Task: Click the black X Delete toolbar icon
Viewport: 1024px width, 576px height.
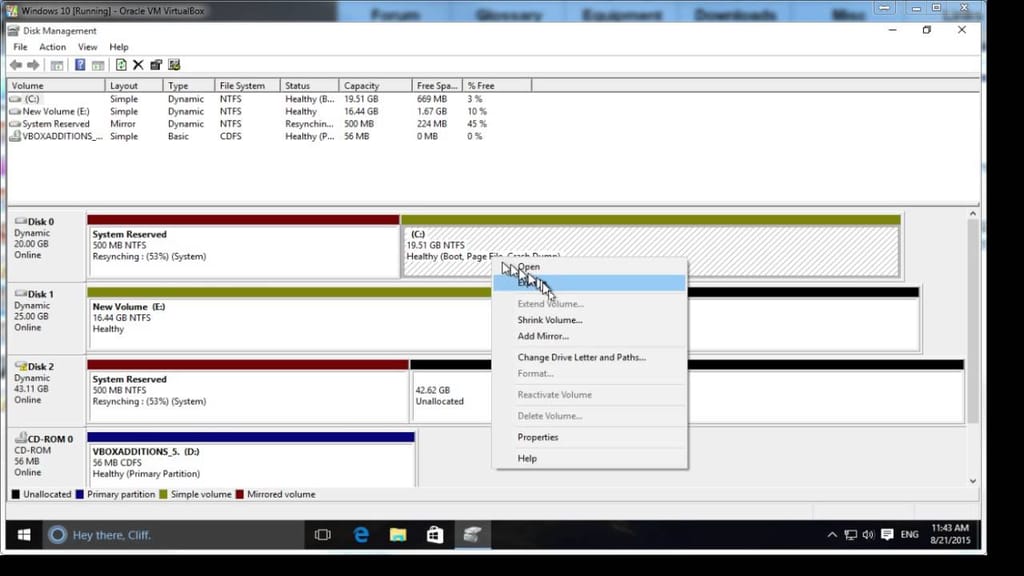Action: [x=138, y=65]
